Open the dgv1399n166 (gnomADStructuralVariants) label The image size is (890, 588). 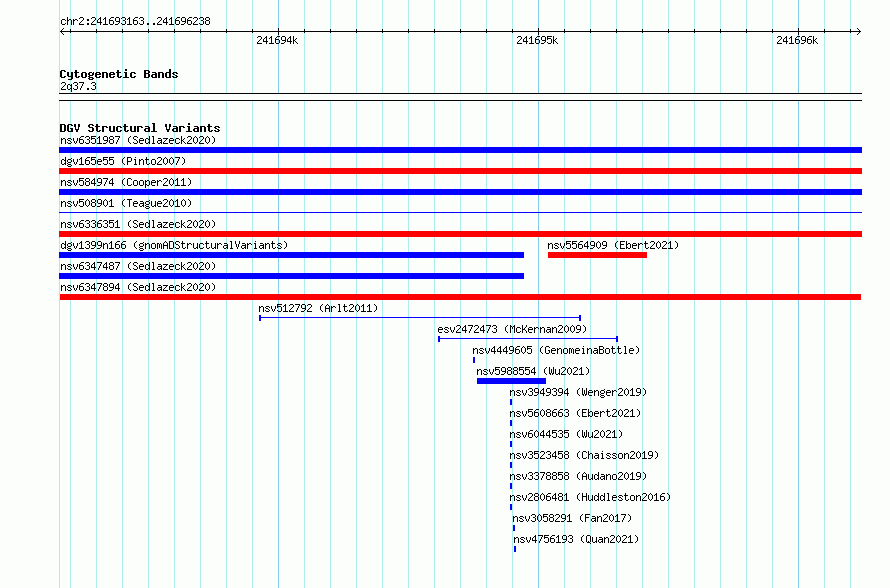(174, 245)
